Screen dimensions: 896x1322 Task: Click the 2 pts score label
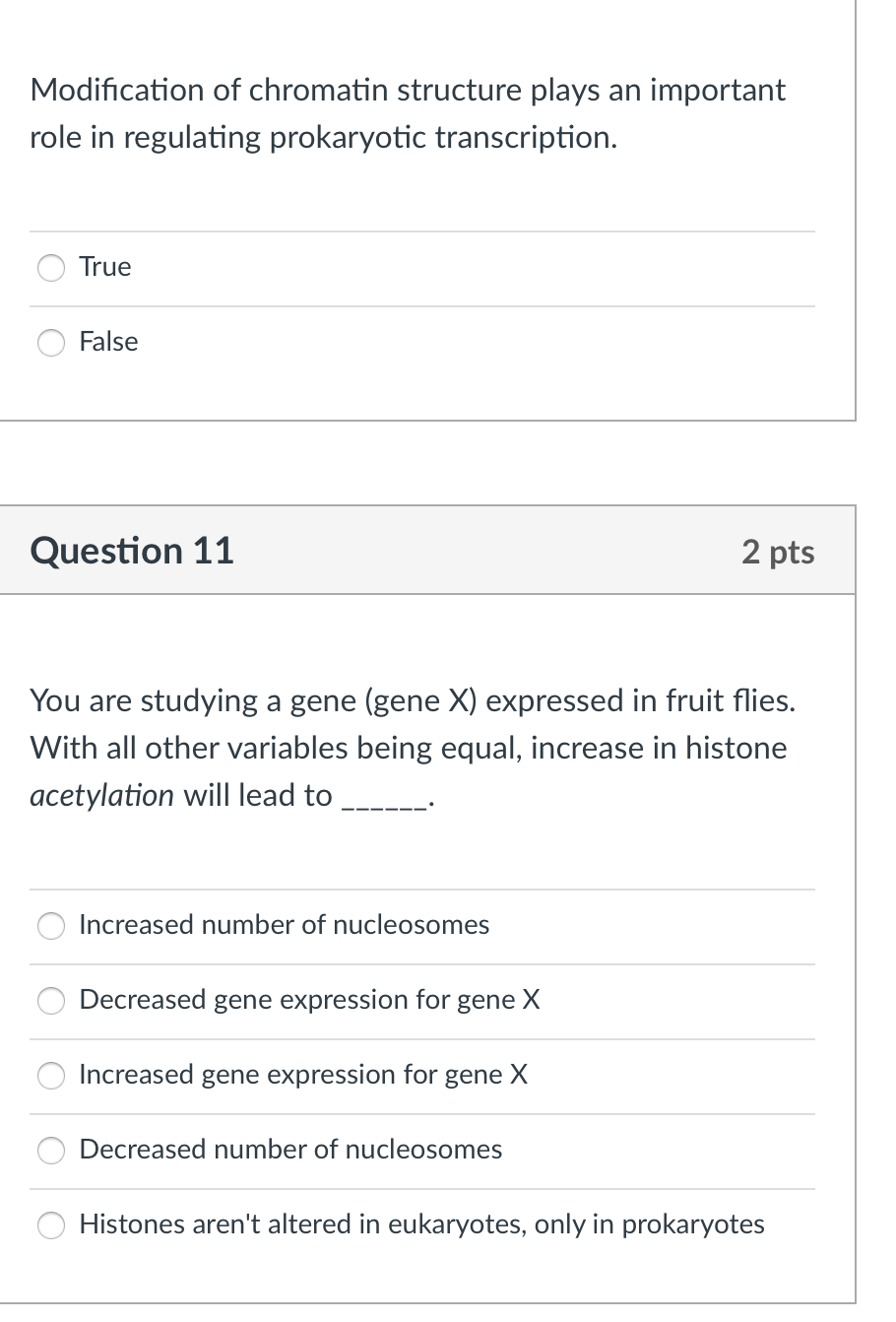(x=778, y=552)
